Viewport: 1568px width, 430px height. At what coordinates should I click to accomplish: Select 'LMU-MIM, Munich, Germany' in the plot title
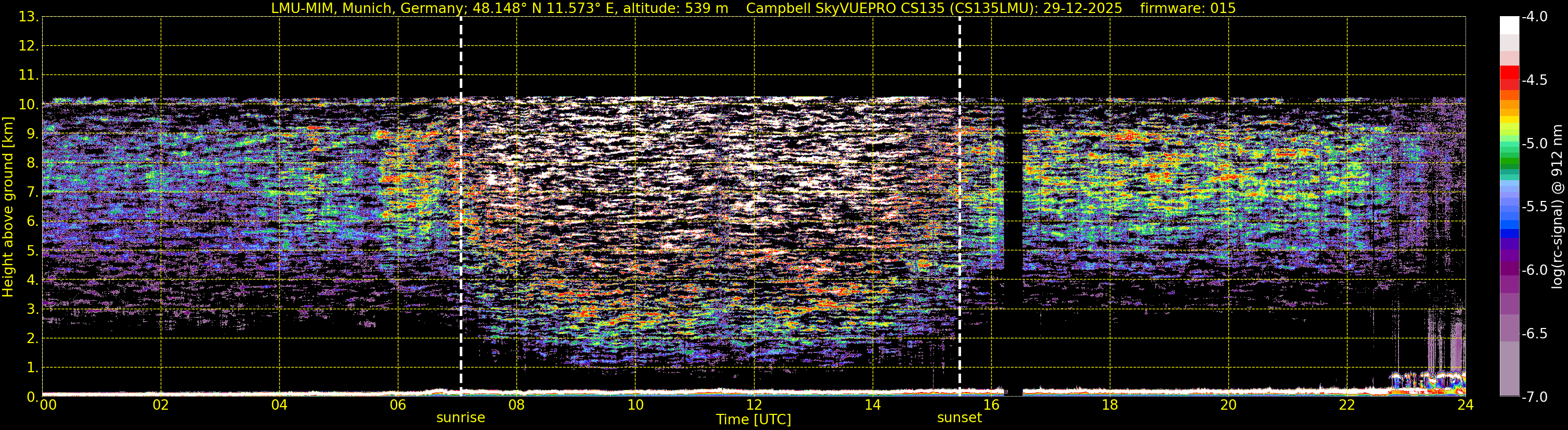(368, 8)
